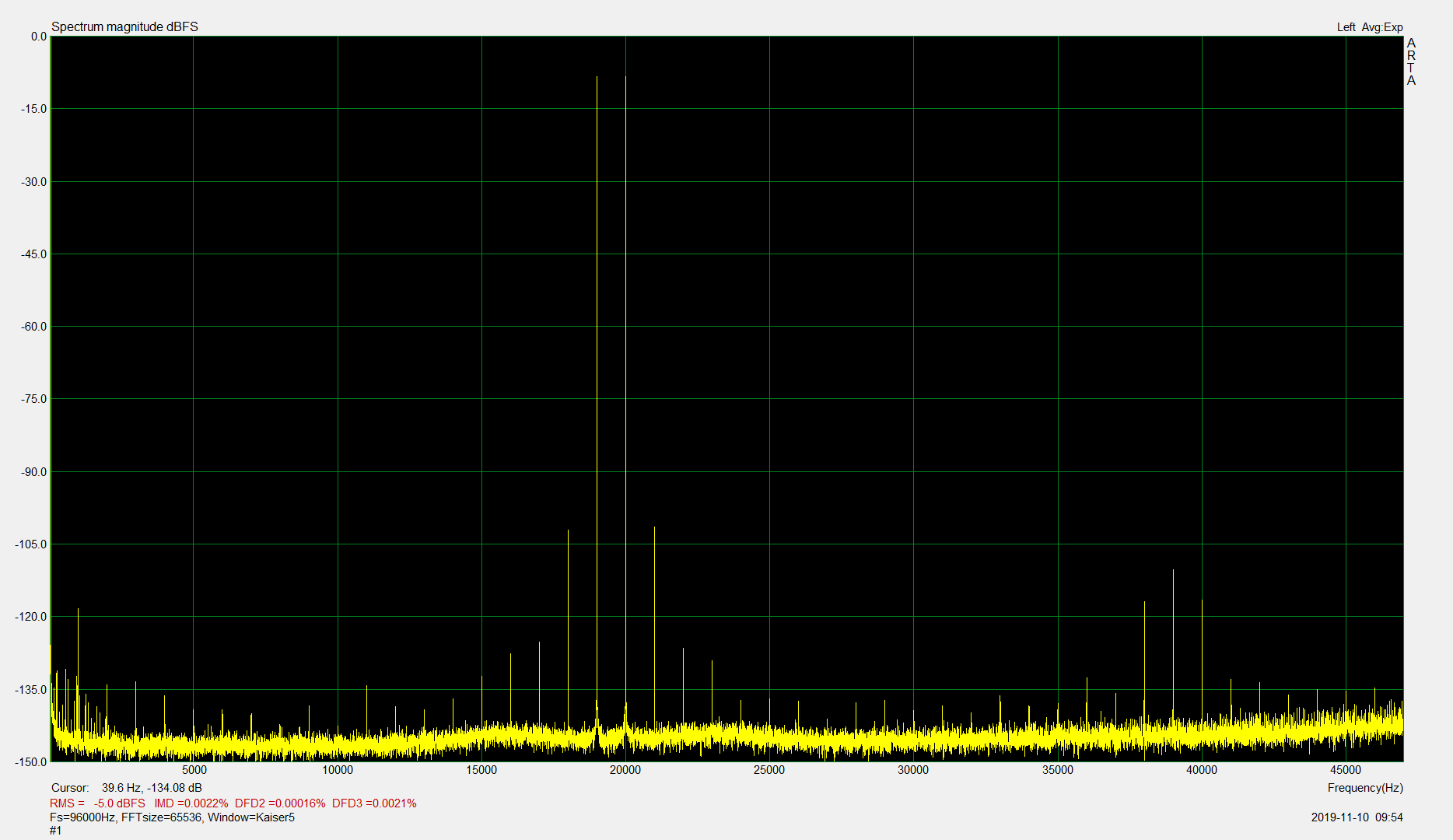1453x840 pixels.
Task: Click the 'Left' channel label
Action: click(1346, 27)
